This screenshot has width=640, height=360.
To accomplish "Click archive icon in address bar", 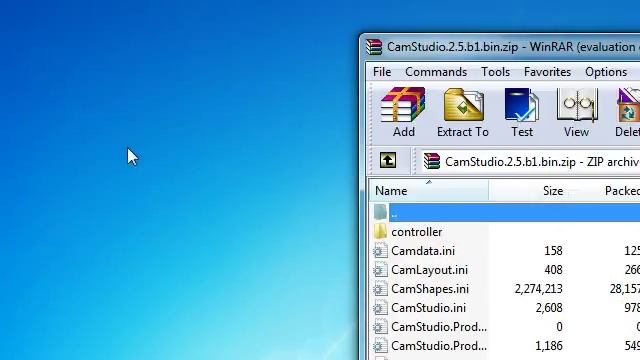I will click(431, 161).
